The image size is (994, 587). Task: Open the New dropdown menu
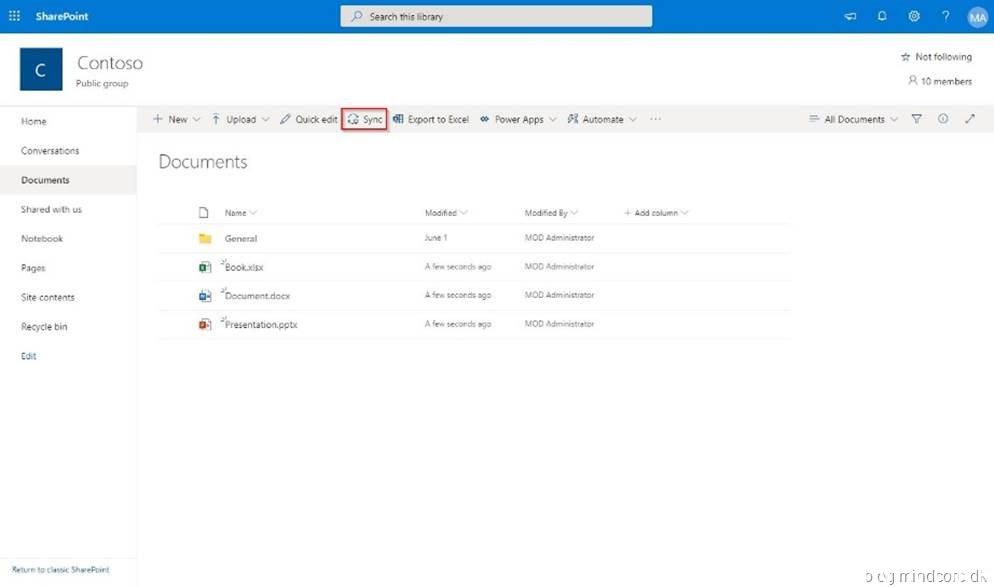tap(177, 119)
